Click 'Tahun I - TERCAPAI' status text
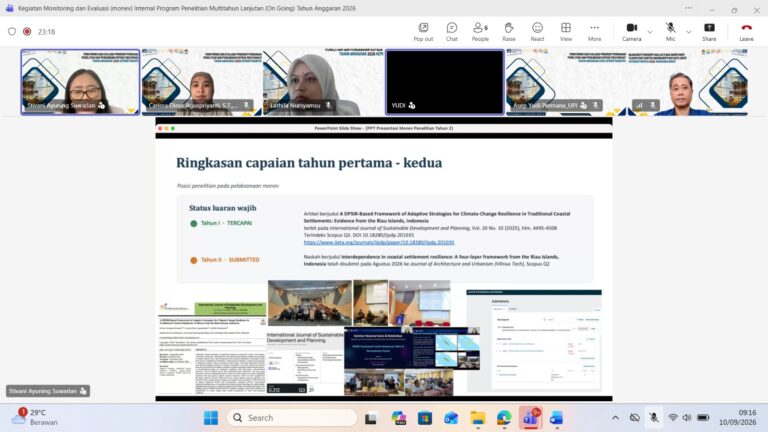 [226, 223]
